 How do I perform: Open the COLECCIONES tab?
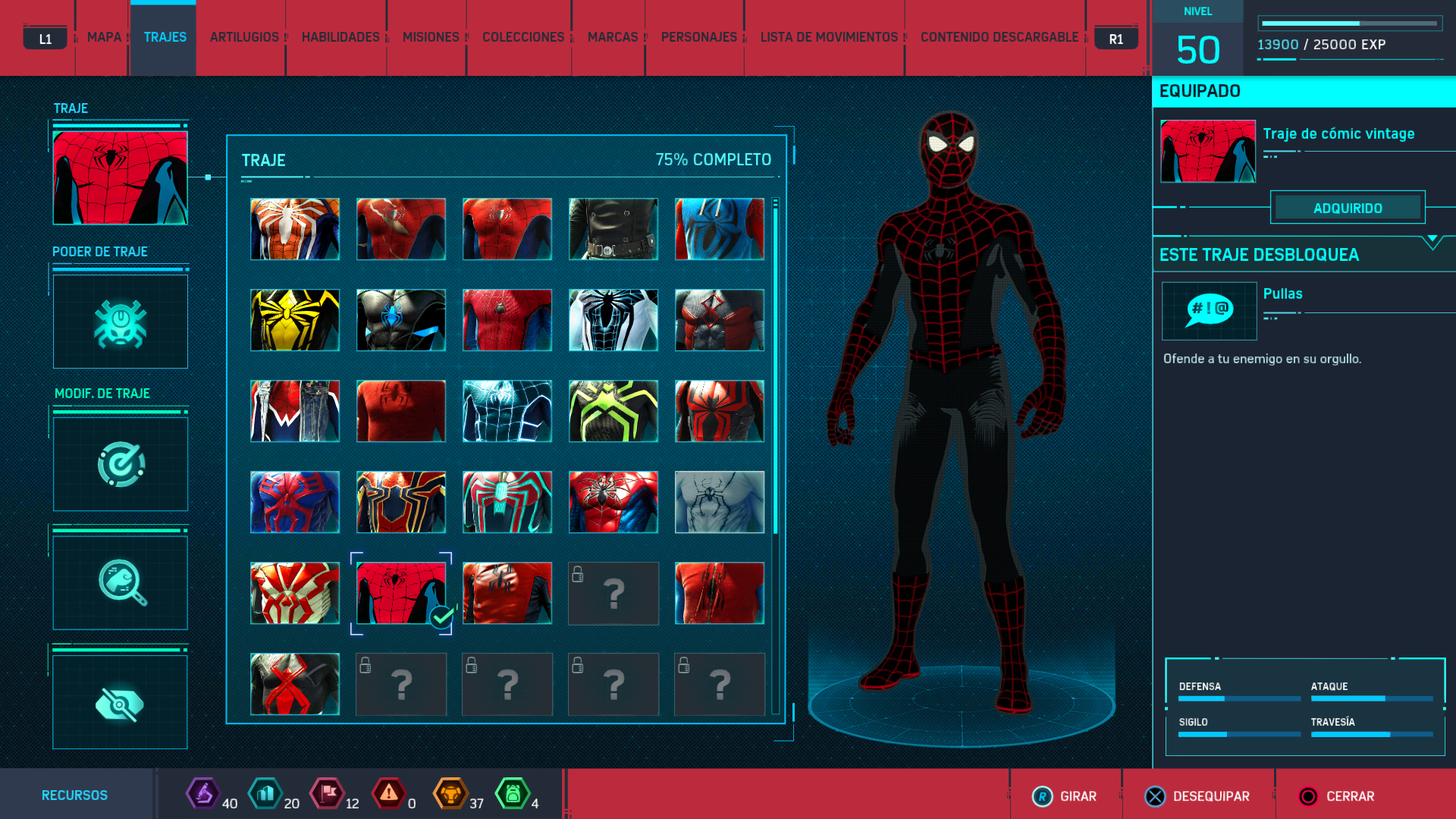[523, 37]
